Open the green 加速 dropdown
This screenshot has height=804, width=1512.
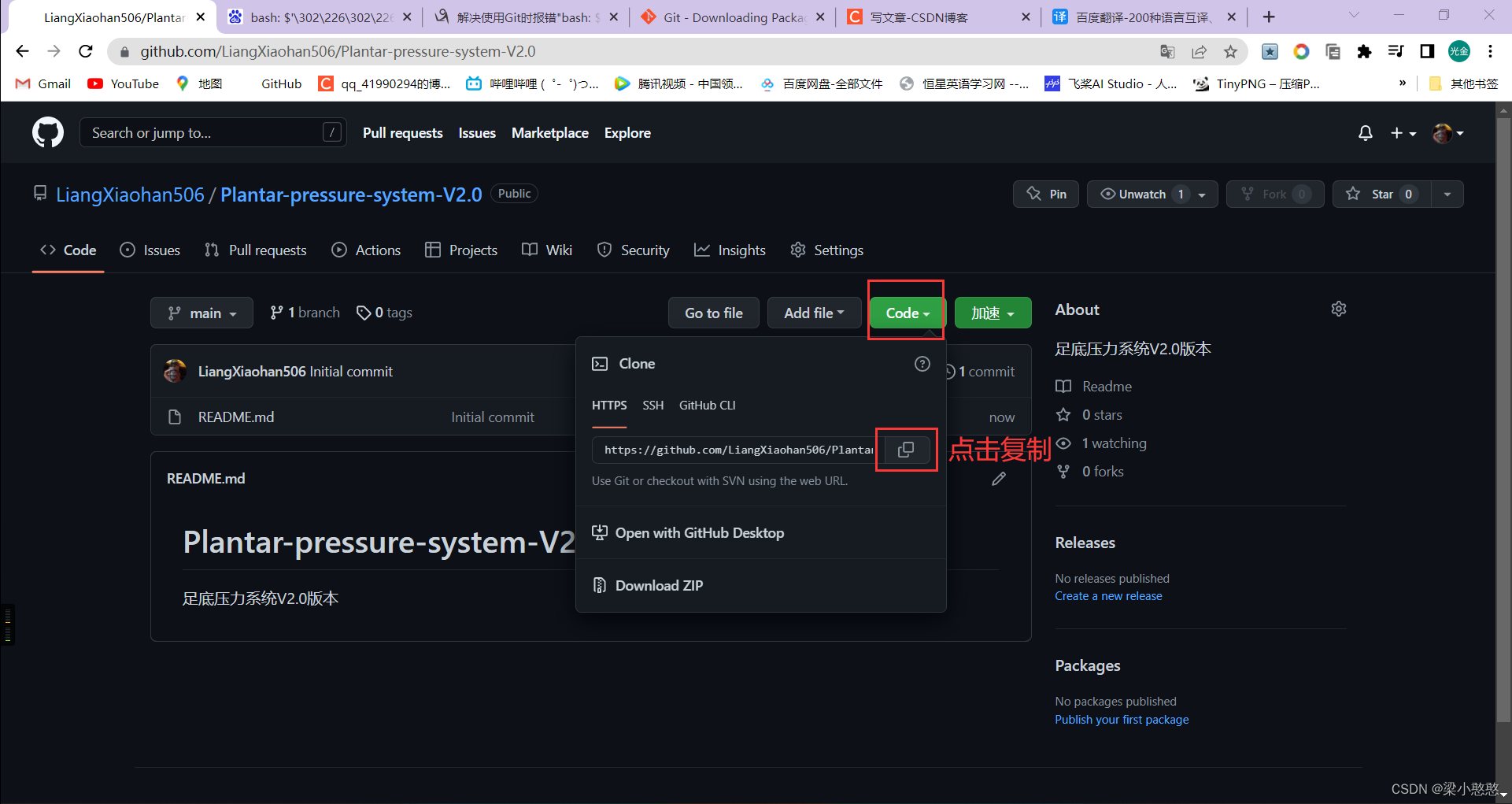click(x=993, y=313)
